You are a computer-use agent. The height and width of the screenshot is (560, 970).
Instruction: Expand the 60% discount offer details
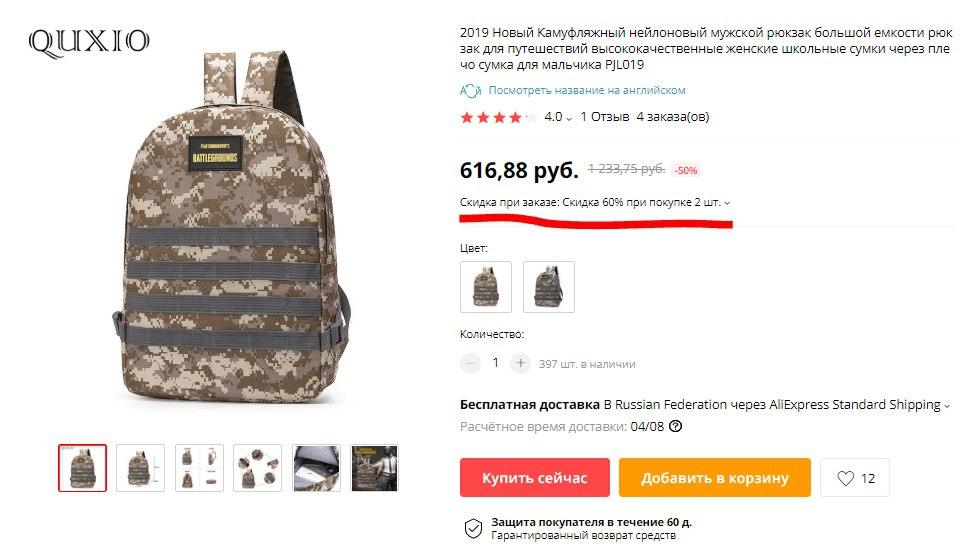tap(727, 203)
